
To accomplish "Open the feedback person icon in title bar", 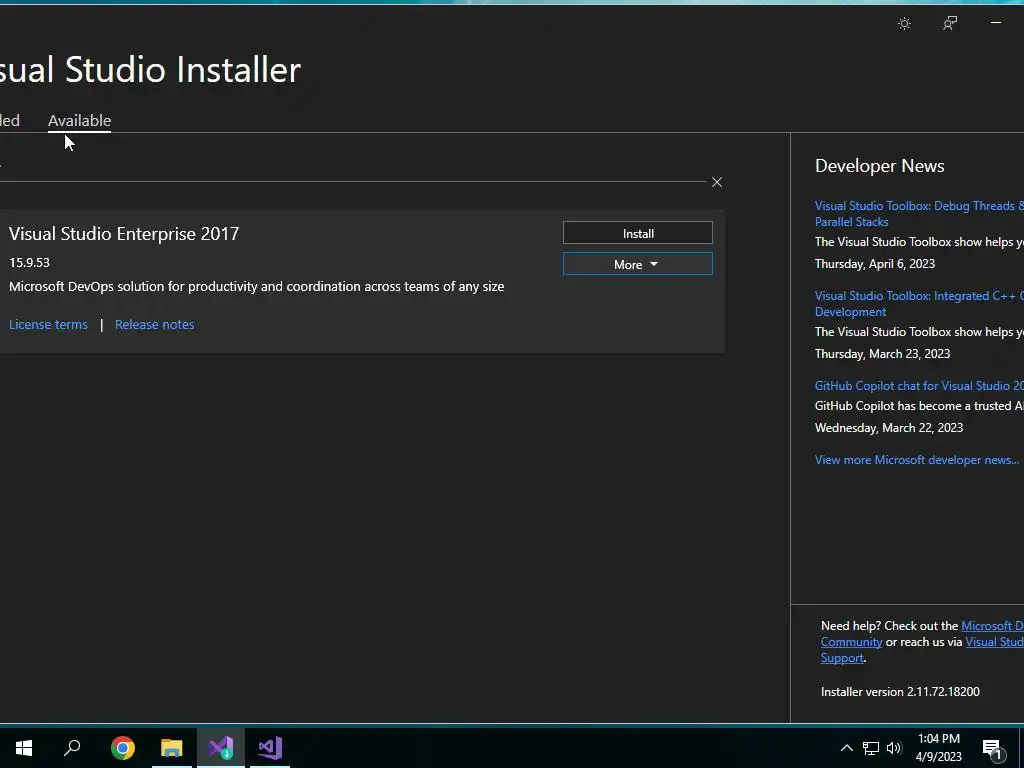I will pos(950,24).
